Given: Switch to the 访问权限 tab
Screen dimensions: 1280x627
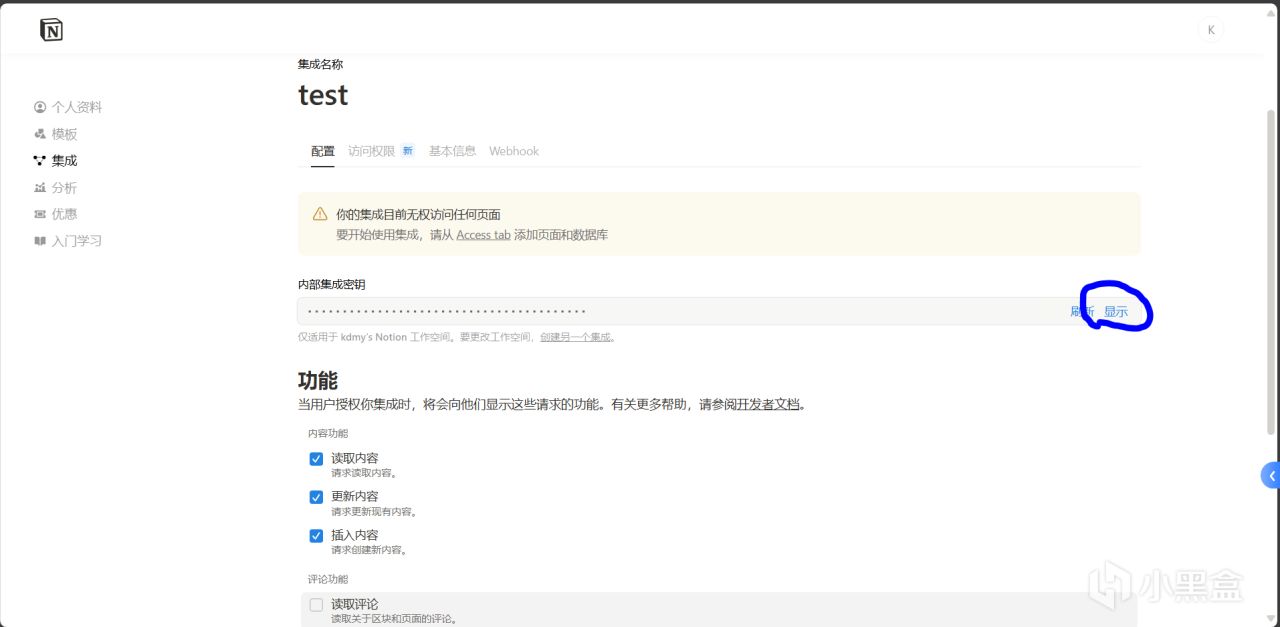Looking at the screenshot, I should pyautogui.click(x=372, y=151).
